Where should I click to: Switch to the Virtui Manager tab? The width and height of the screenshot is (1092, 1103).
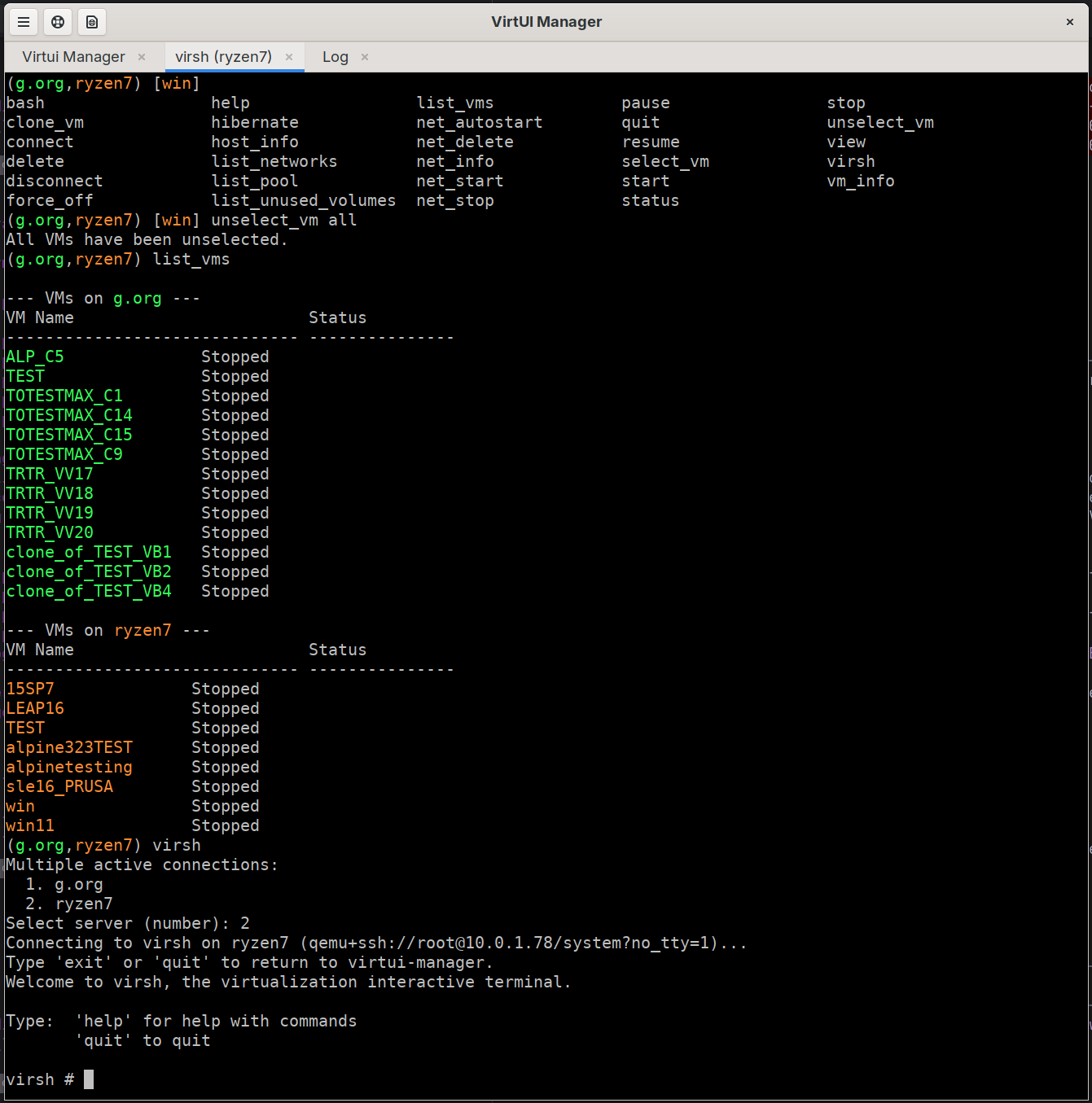[73, 57]
